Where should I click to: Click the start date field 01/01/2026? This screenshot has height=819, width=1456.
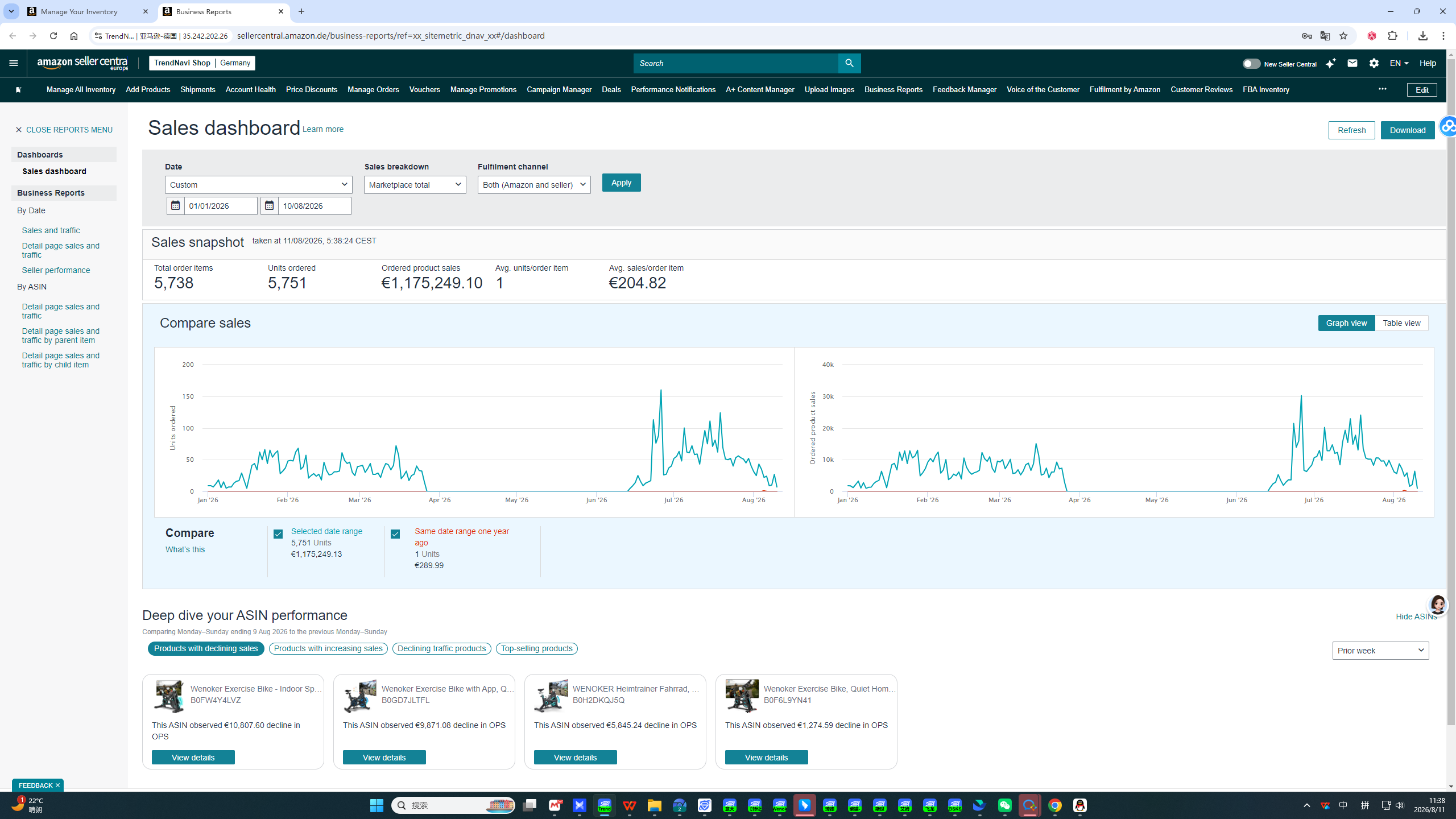point(221,206)
